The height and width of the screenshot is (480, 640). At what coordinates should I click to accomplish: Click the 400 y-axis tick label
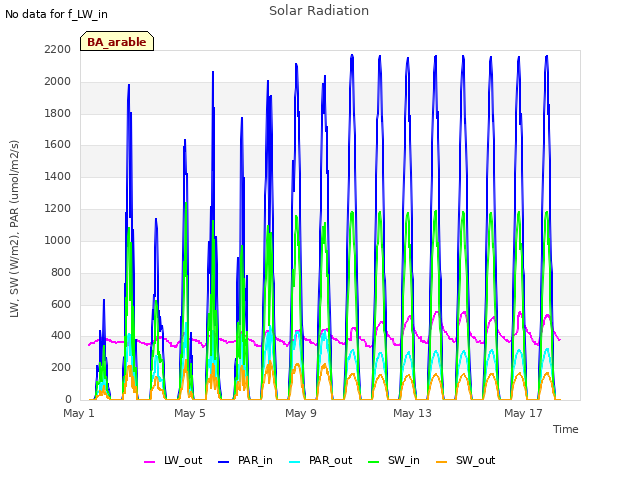[61, 336]
